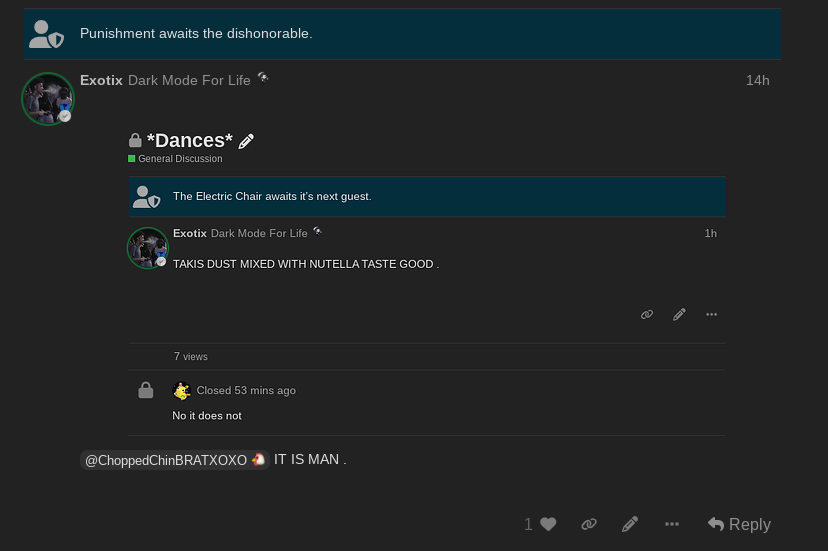Viewport: 828px width, 551px height.
Task: Click the lock icon beside *Dances* title
Action: pyautogui.click(x=135, y=140)
